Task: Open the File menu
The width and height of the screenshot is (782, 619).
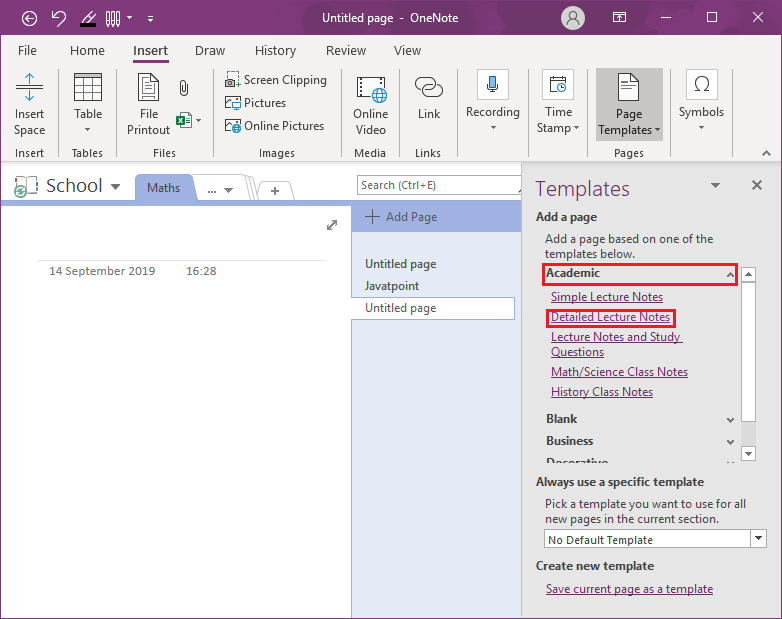Action: click(x=27, y=50)
